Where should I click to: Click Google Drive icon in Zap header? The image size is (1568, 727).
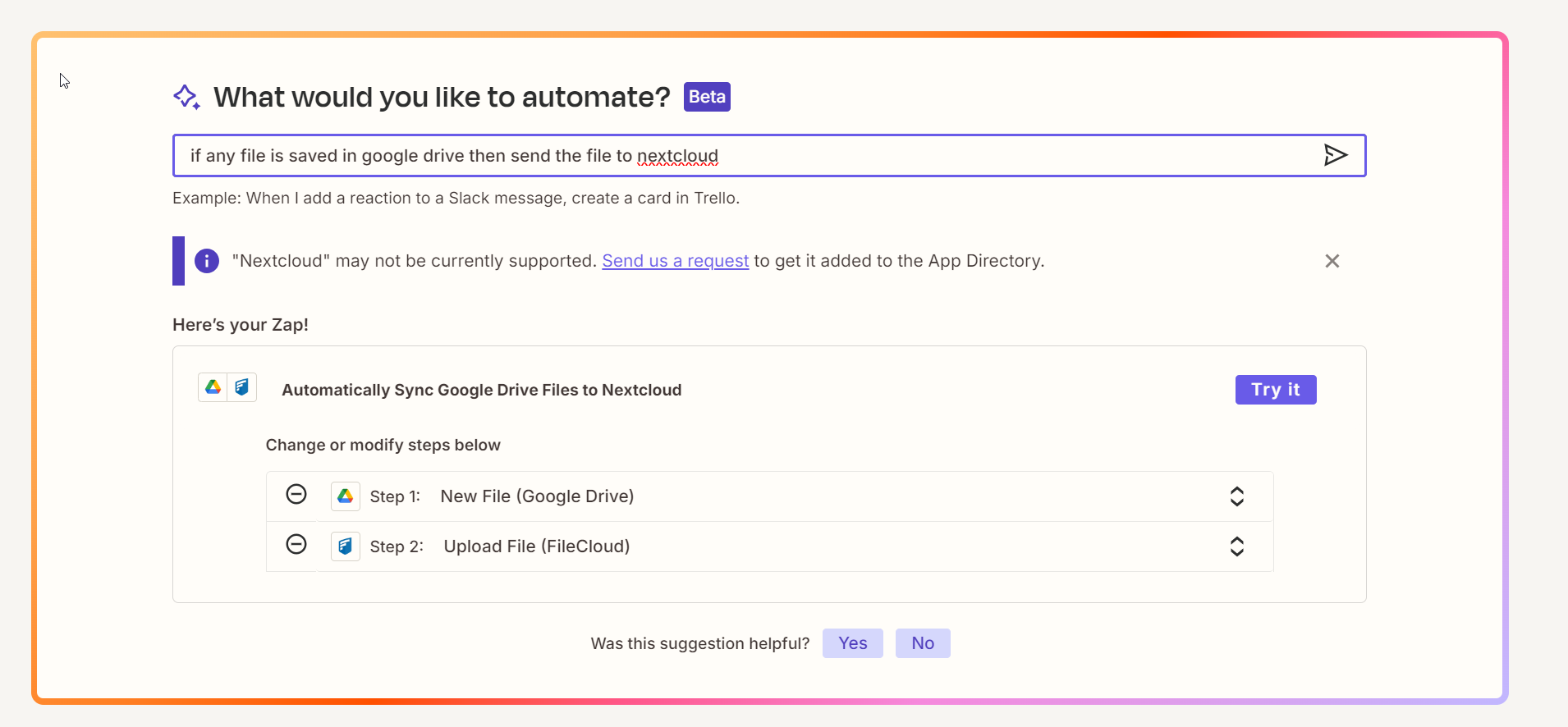213,387
